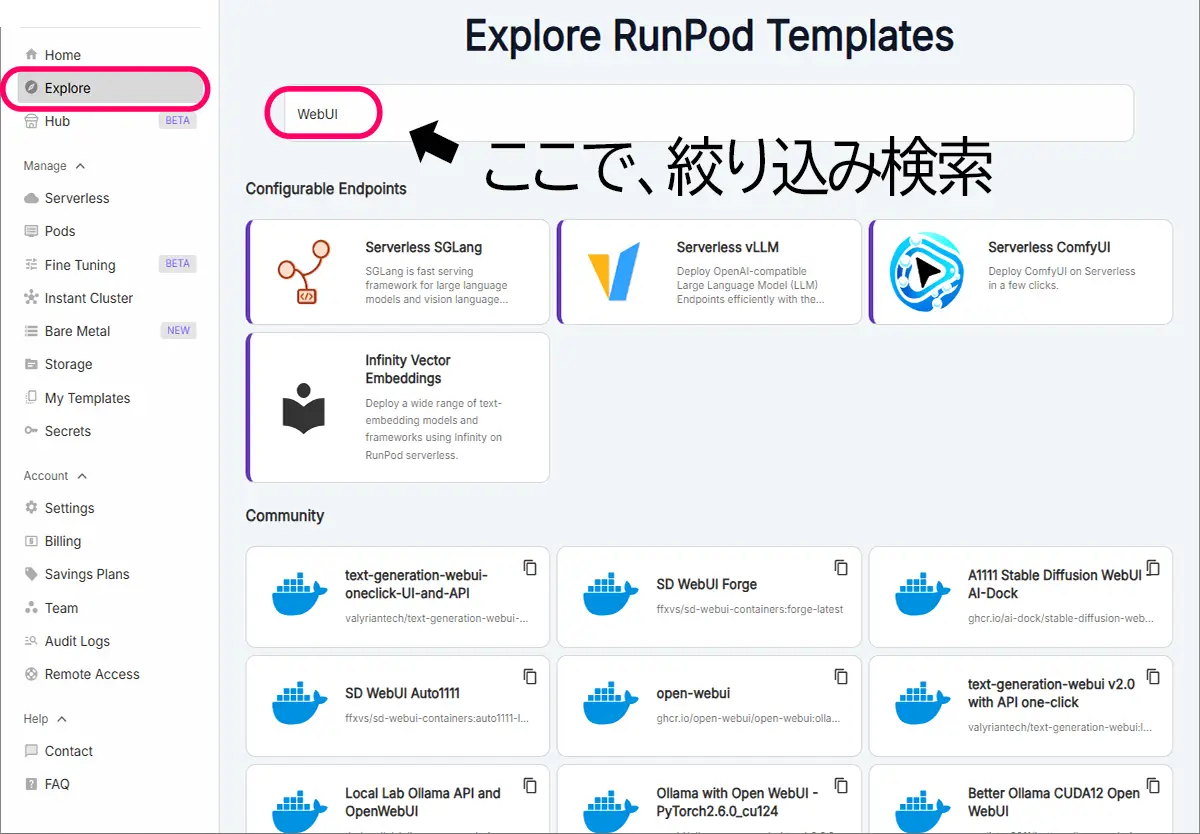Click the Contact chat icon
The width and height of the screenshot is (1200, 834).
pyautogui.click(x=31, y=751)
